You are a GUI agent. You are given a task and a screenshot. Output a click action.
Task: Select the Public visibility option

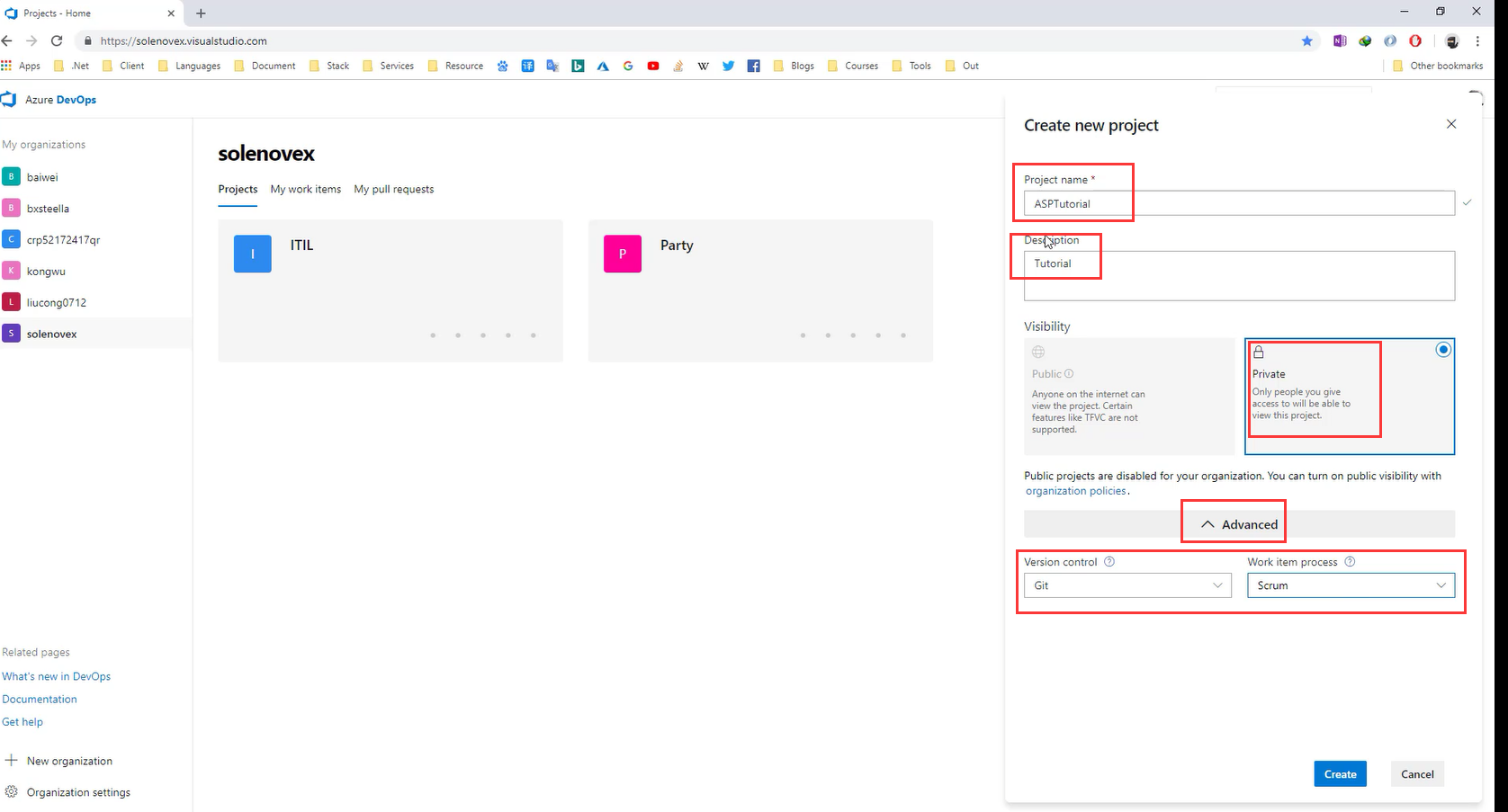pos(1129,396)
